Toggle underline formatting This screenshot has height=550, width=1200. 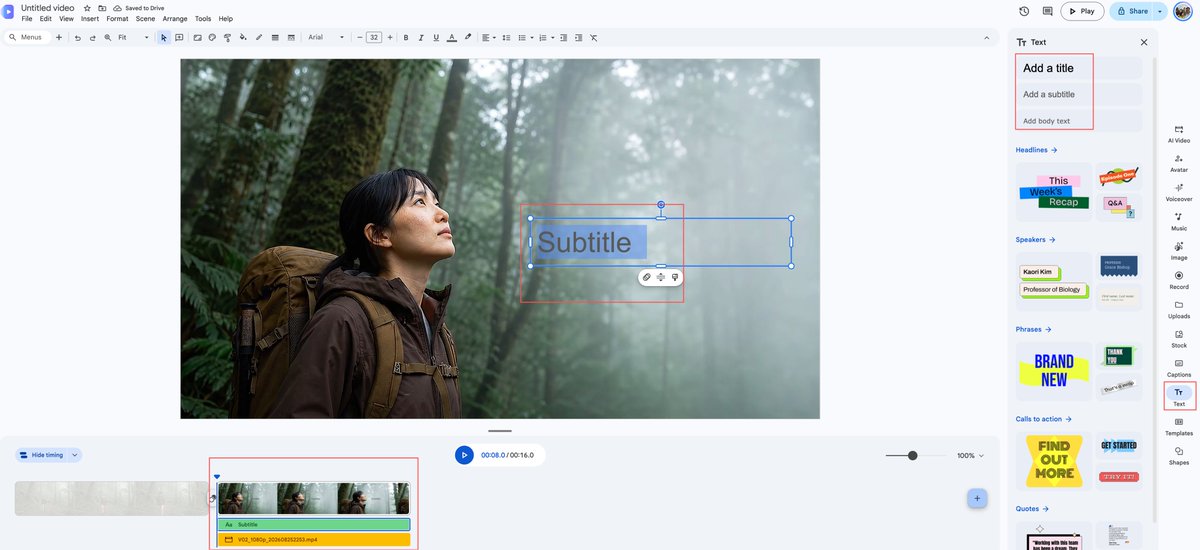[x=436, y=37]
